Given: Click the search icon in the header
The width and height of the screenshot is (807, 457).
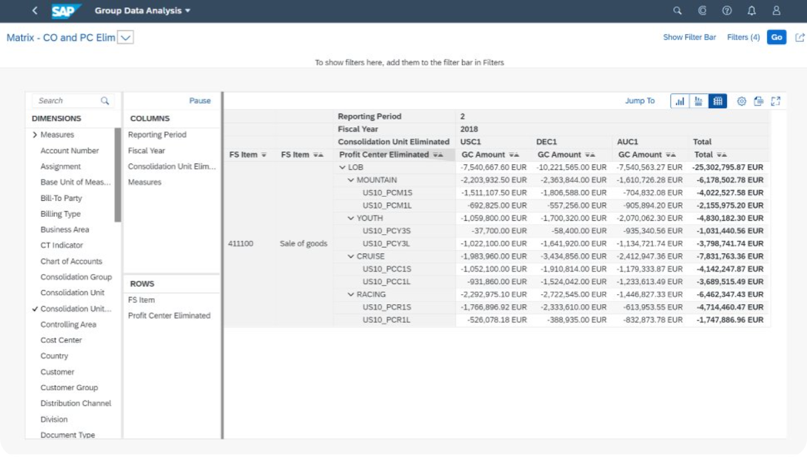Looking at the screenshot, I should point(677,11).
